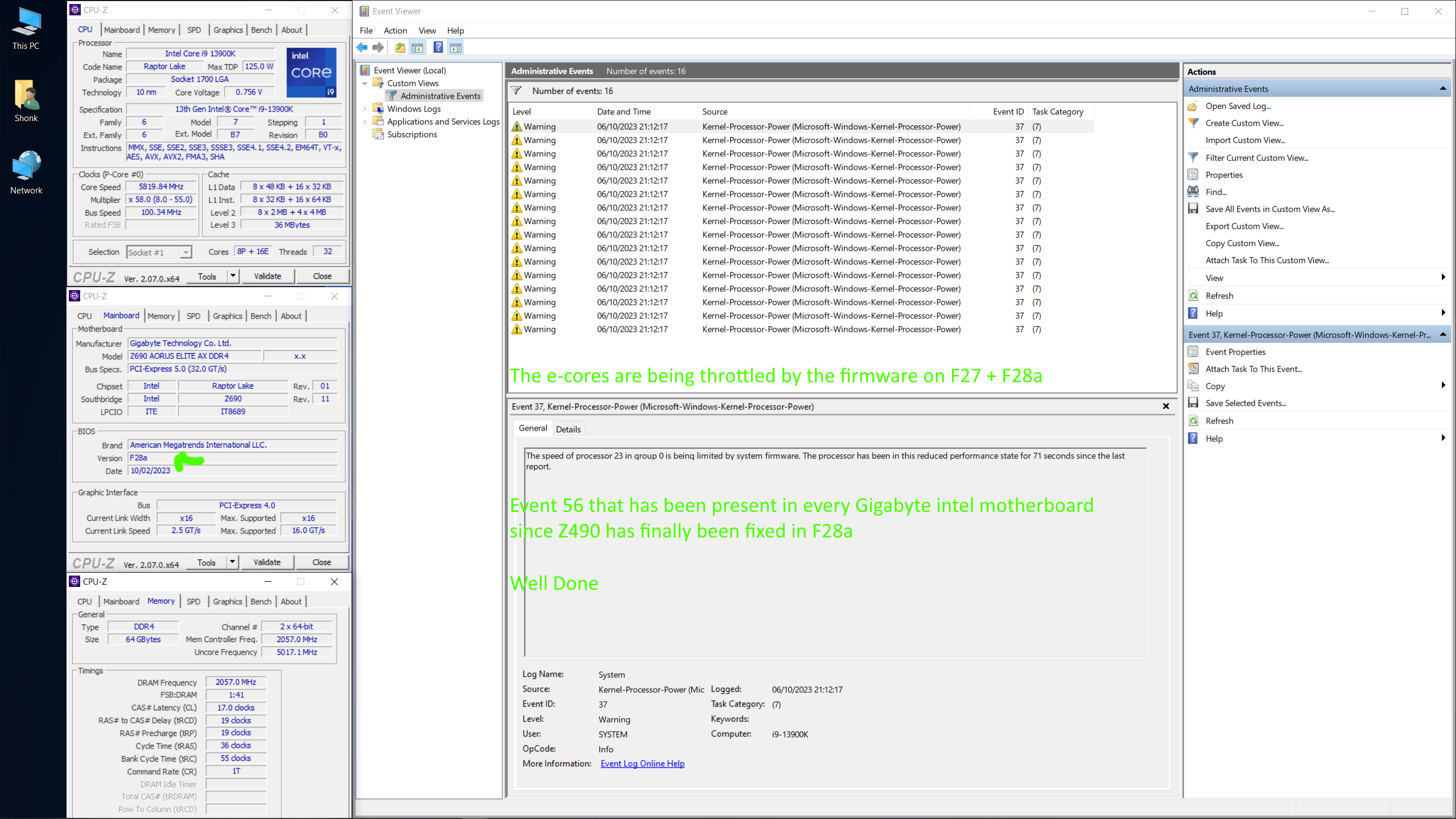Click the Help toolbar icon in Event Viewer
This screenshot has width=1456, height=819.
(438, 48)
